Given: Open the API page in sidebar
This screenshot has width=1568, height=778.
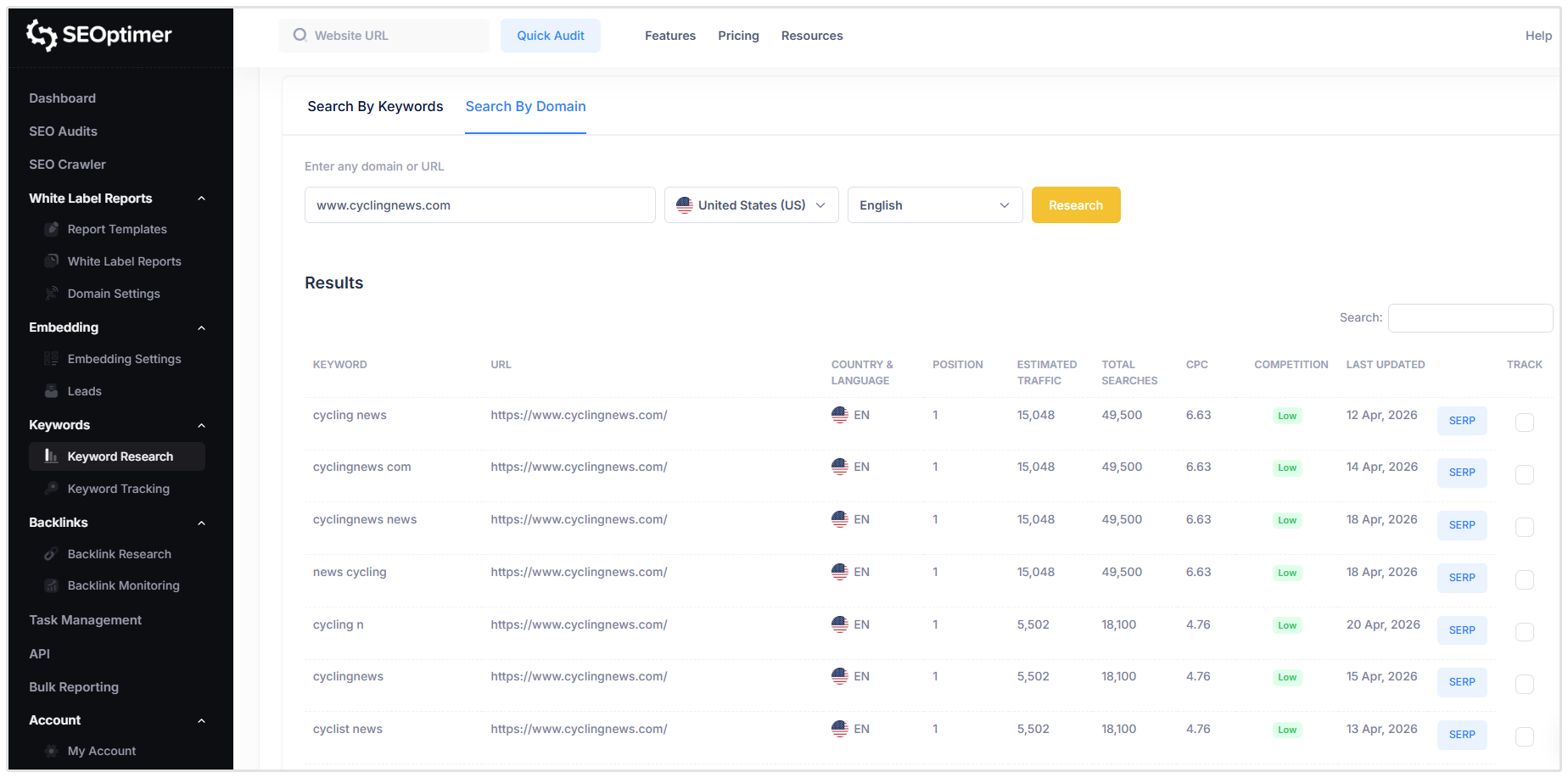Looking at the screenshot, I should 39,654.
